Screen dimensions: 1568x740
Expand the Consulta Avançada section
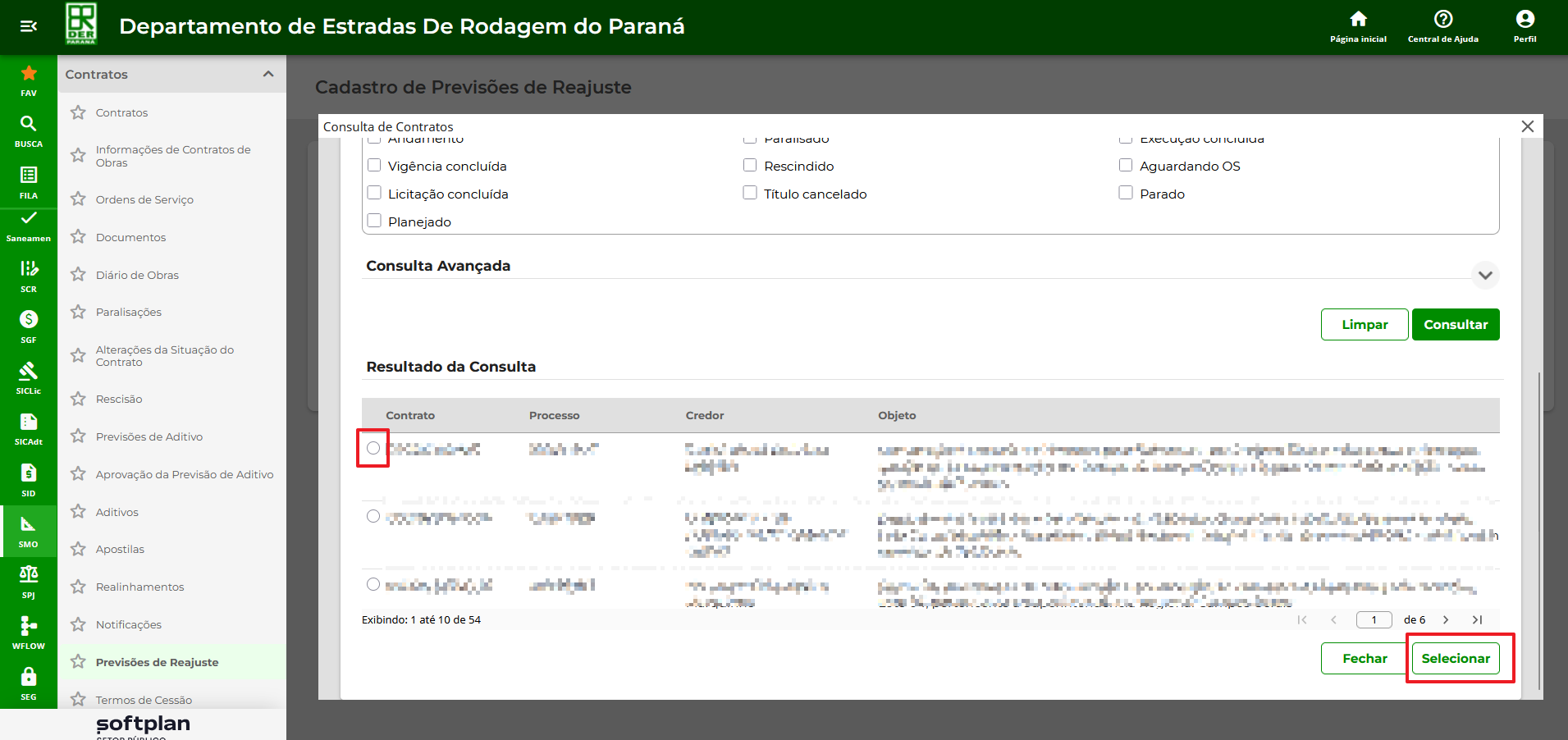(1484, 276)
